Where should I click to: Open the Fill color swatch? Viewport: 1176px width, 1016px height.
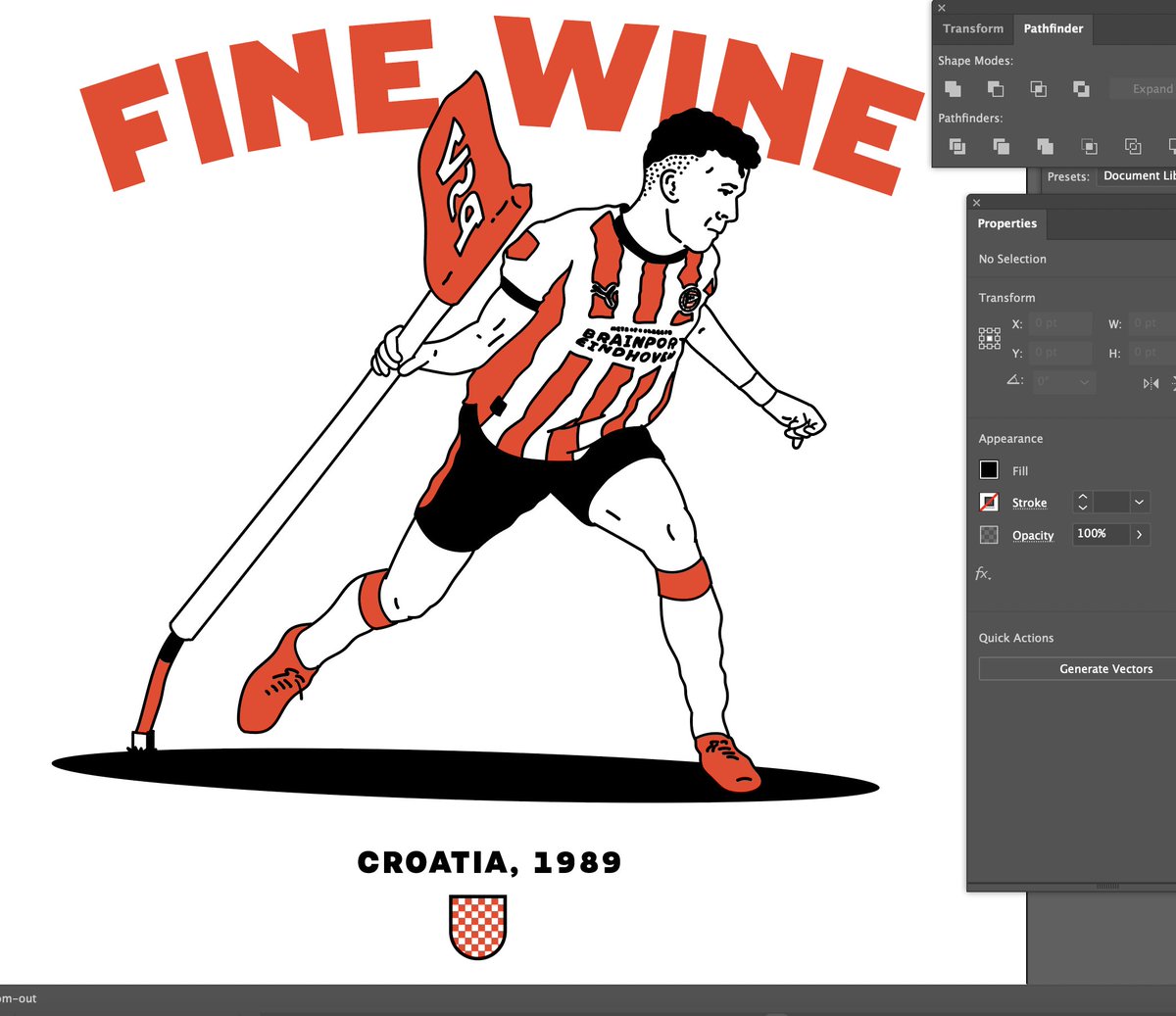[989, 470]
